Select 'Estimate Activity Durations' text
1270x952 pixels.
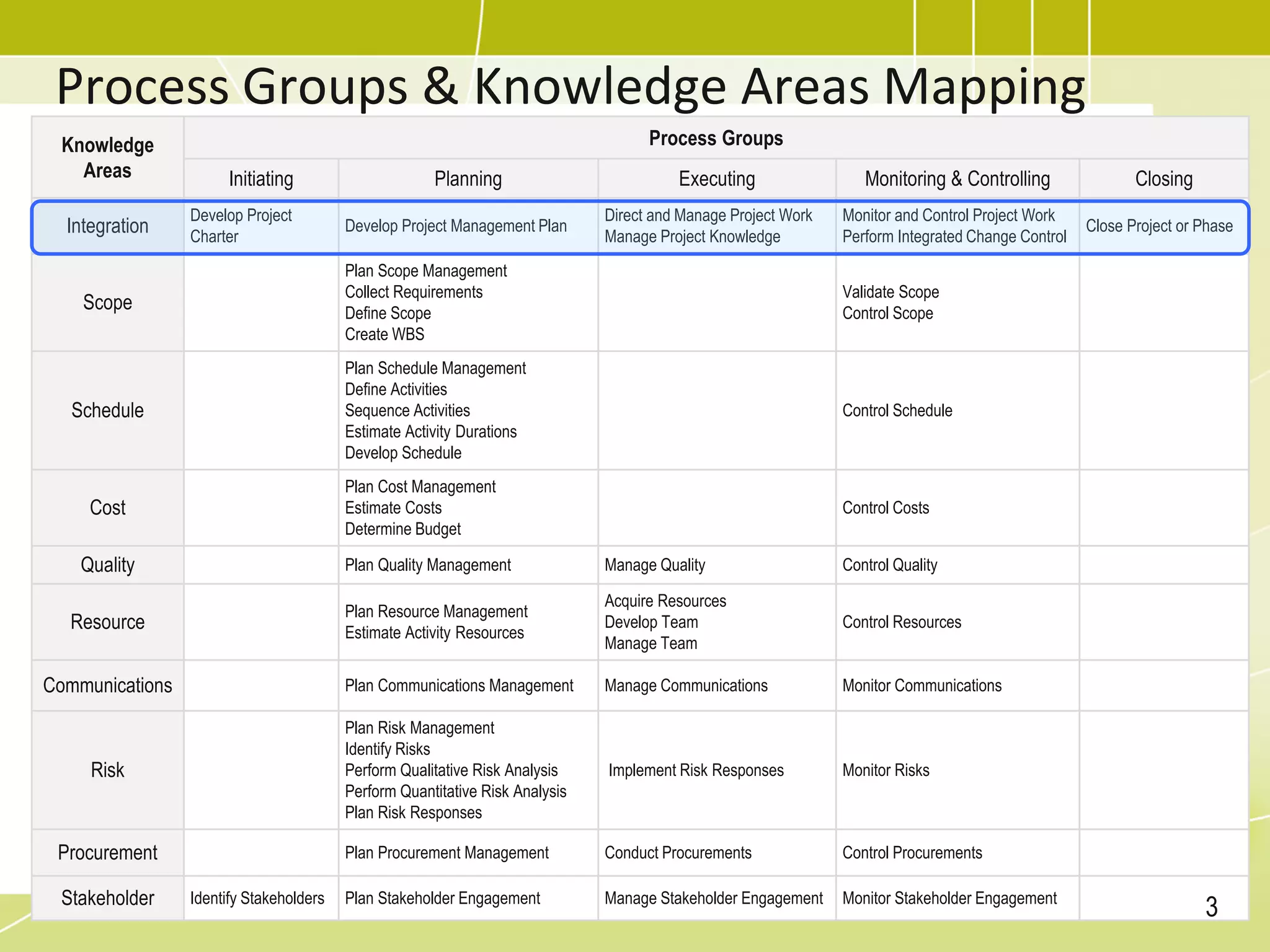(430, 432)
